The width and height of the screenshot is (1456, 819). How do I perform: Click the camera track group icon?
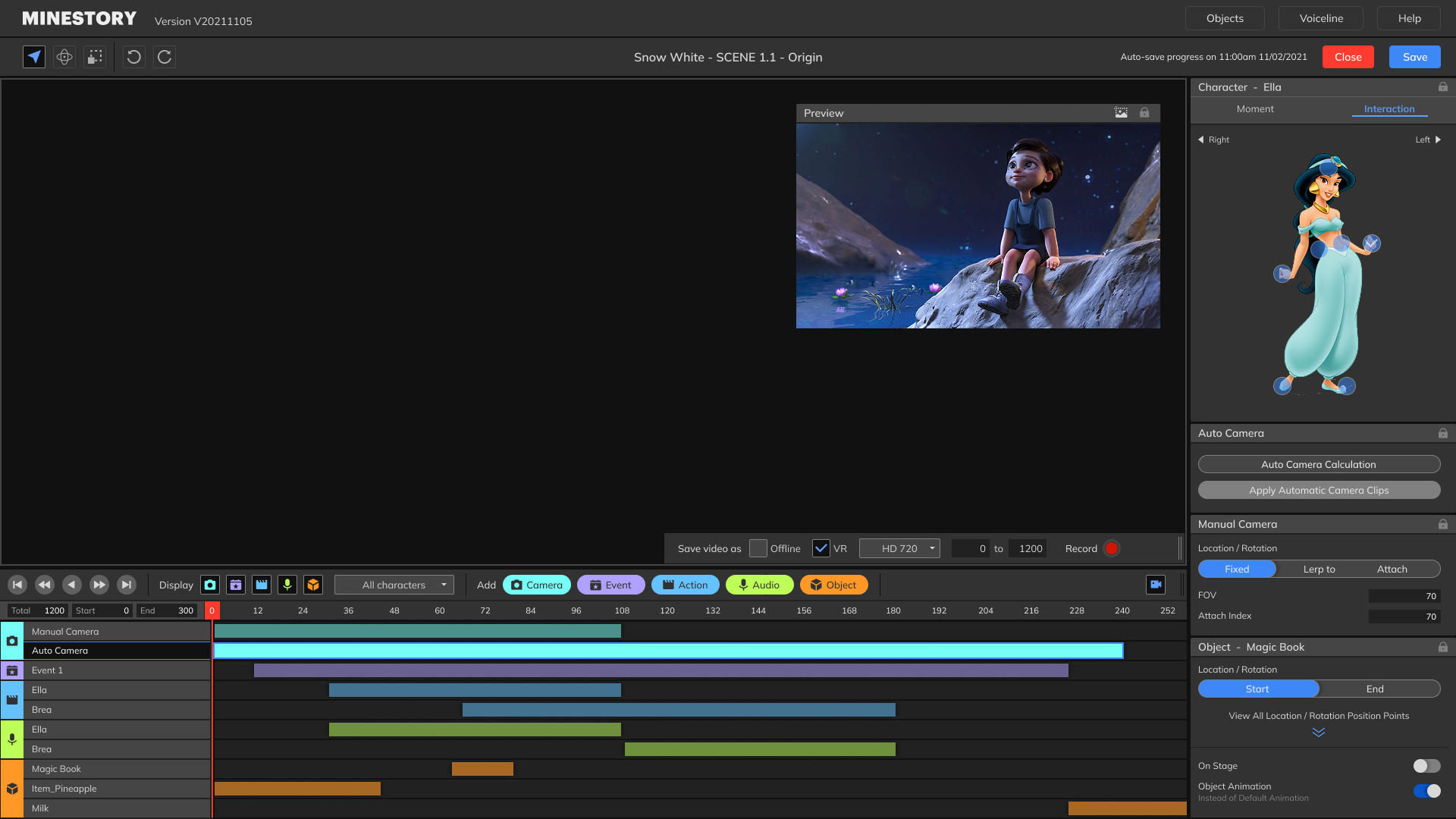[12, 641]
